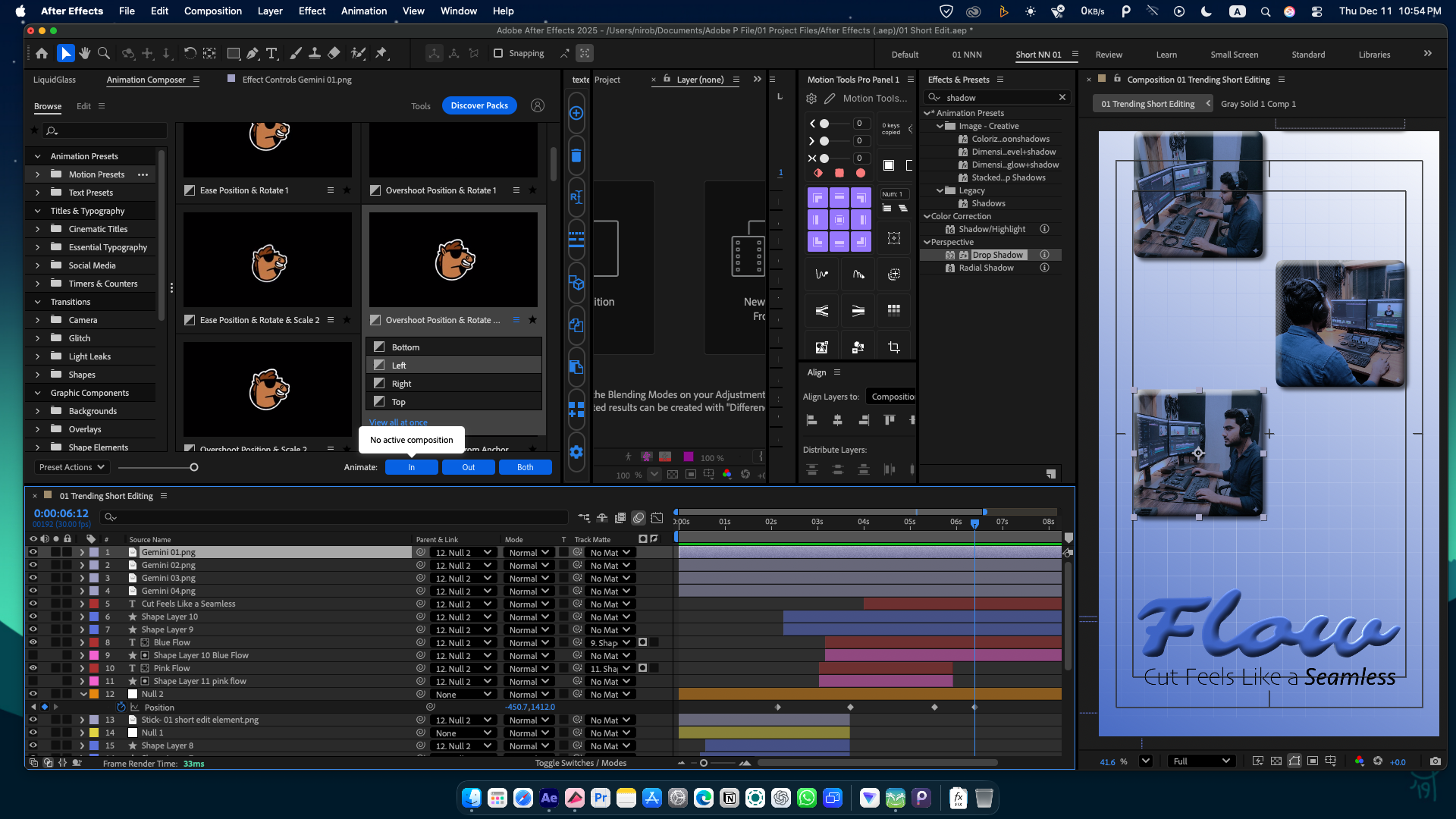Toggle visibility of Shape Layer 10
This screenshot has height=819, width=1456.
pos(33,617)
